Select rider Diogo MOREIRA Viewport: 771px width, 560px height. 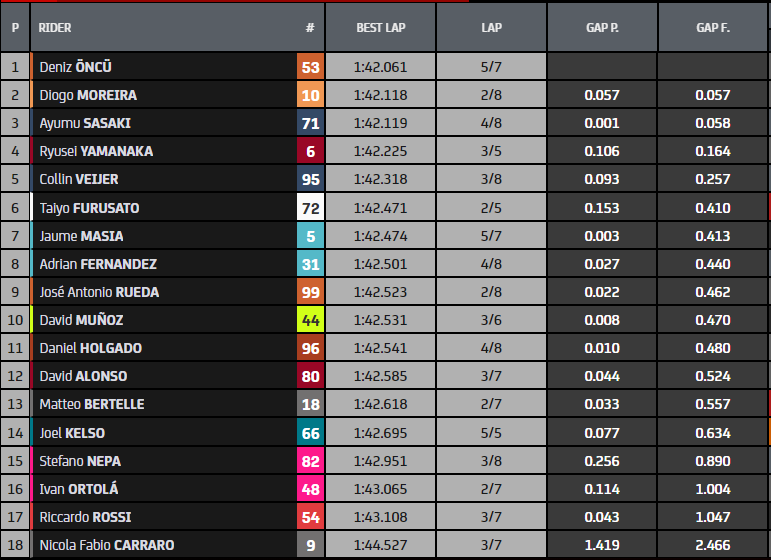click(x=88, y=95)
